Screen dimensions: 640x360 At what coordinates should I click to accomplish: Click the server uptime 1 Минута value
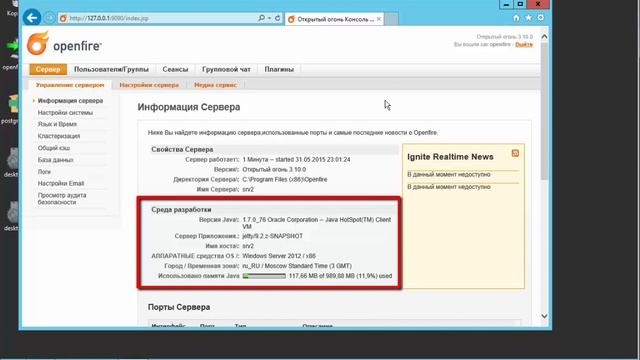pos(296,160)
